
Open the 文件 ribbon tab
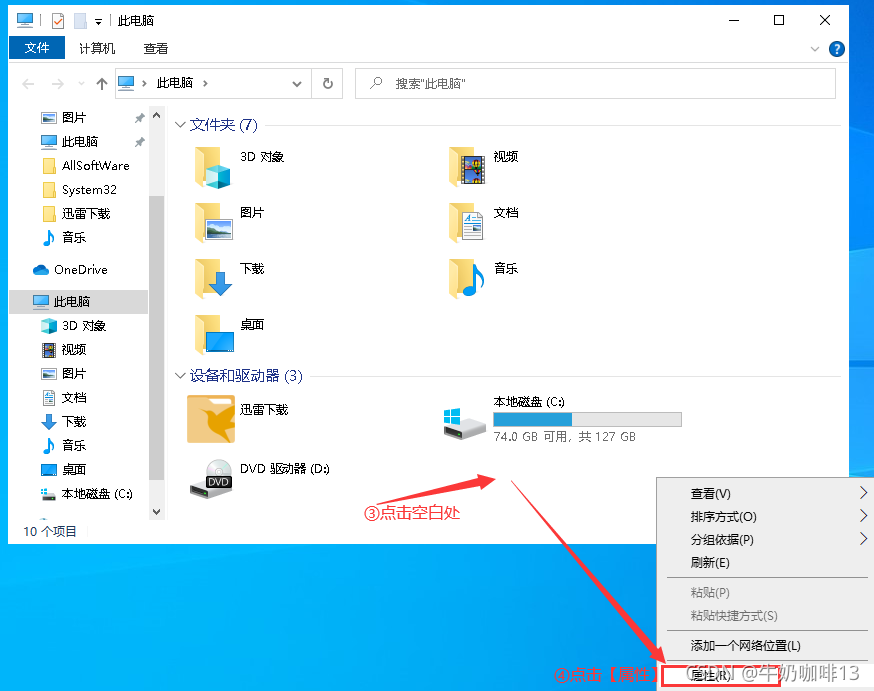point(37,48)
